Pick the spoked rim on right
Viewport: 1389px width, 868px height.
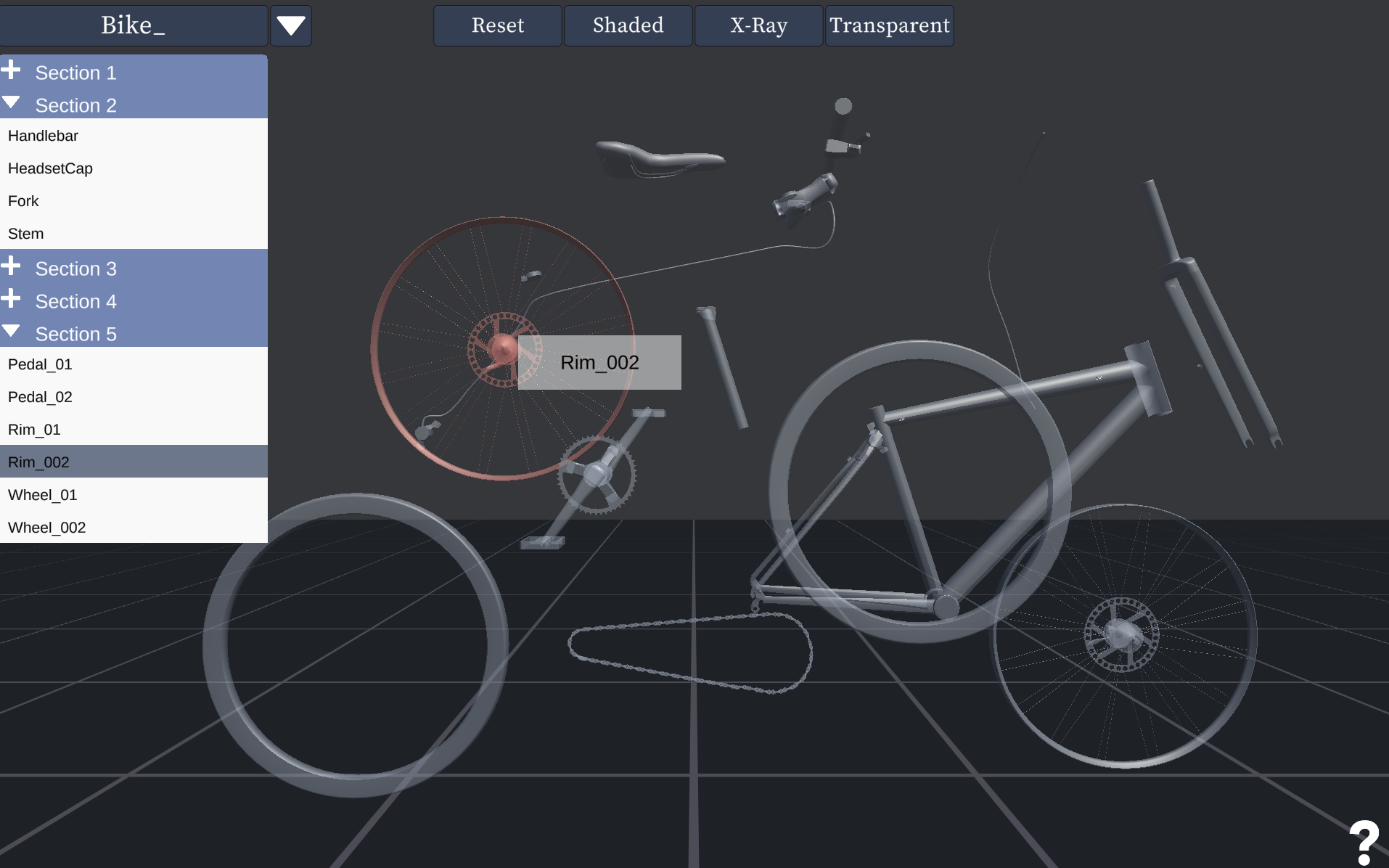point(1124,636)
